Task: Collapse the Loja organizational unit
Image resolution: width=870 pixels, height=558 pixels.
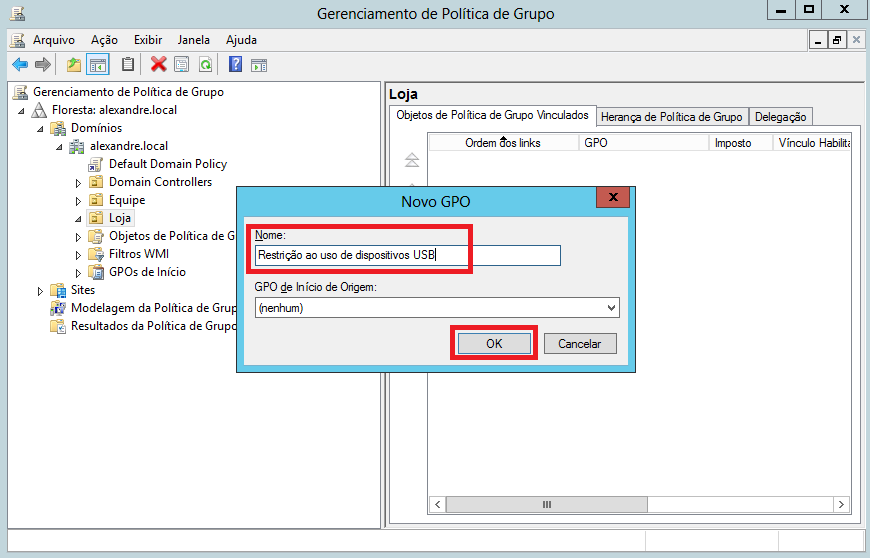Action: [x=78, y=219]
